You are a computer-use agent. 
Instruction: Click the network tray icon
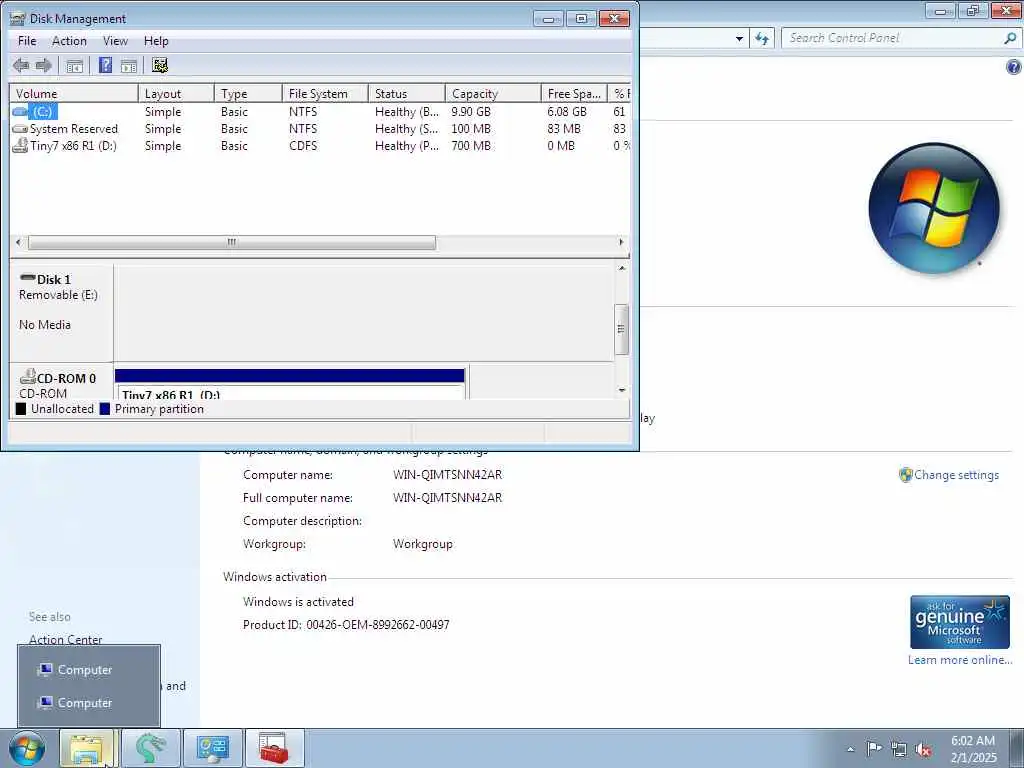coord(899,749)
